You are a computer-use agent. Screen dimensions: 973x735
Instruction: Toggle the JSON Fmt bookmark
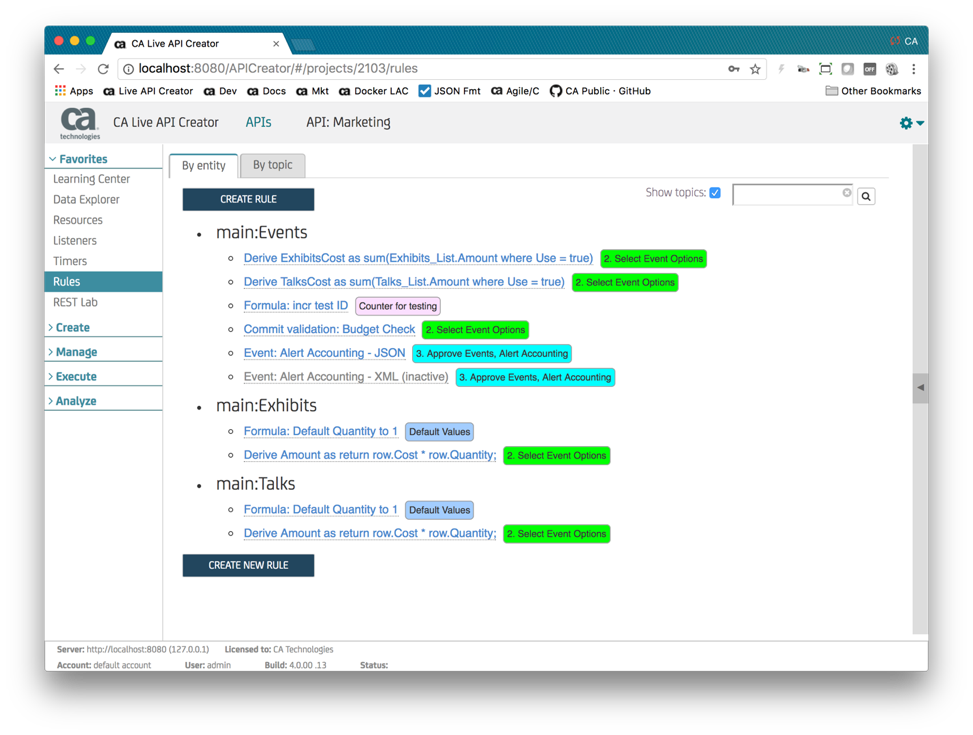(x=449, y=91)
